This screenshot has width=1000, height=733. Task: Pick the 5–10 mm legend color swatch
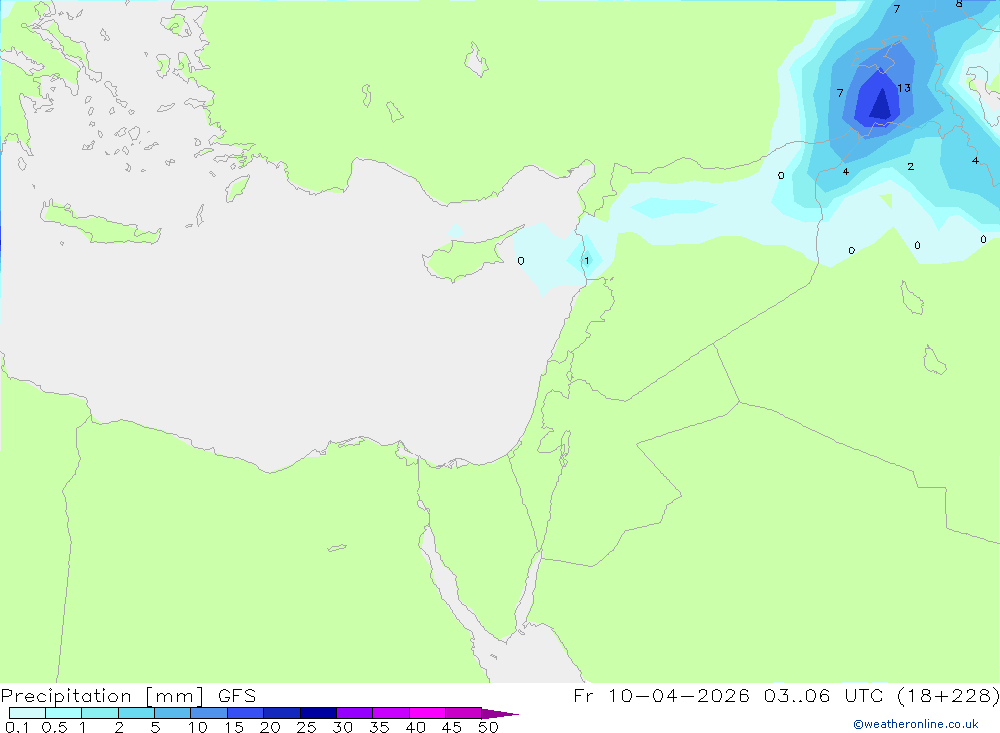point(173,713)
